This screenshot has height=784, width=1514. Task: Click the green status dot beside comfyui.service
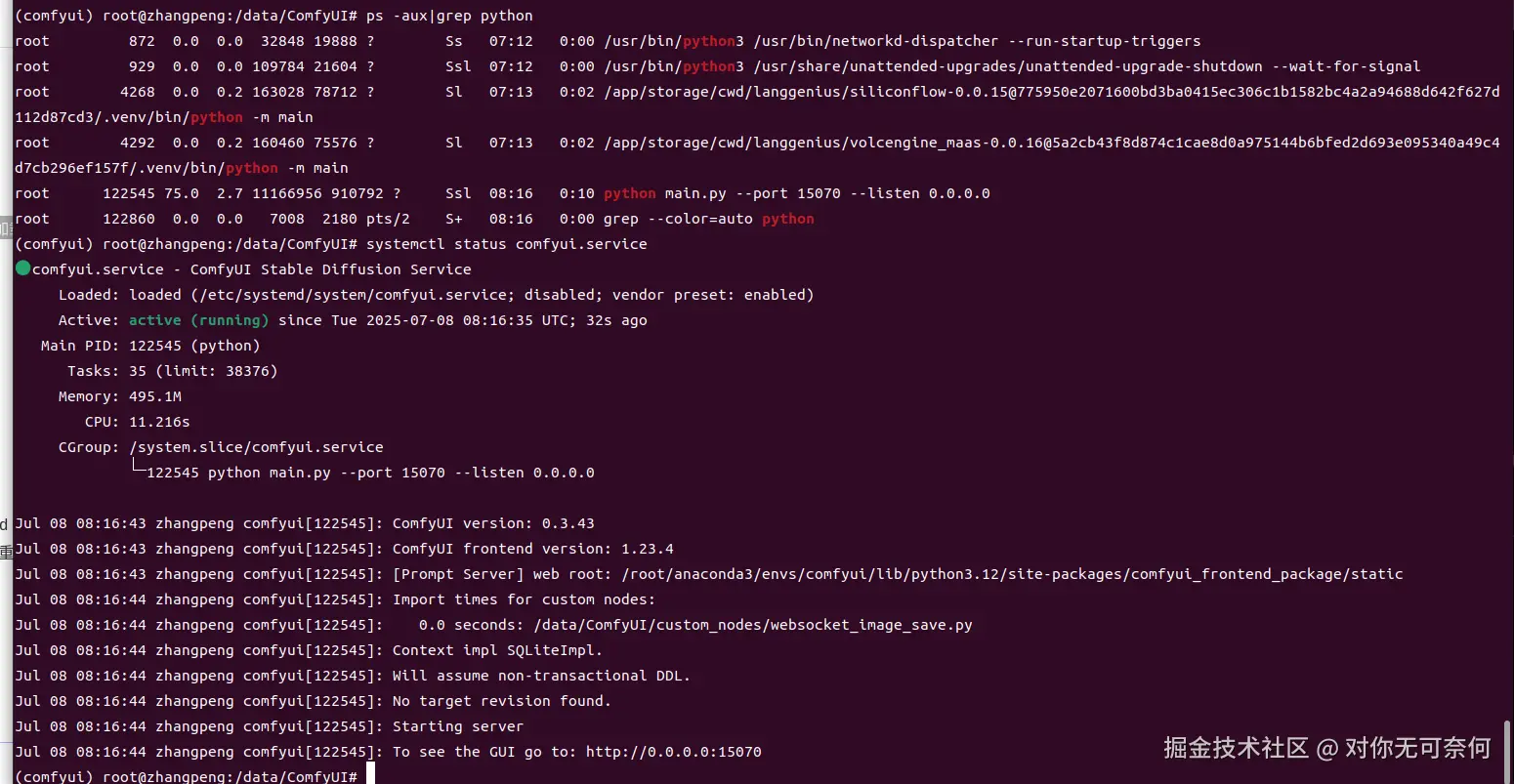pos(23,268)
